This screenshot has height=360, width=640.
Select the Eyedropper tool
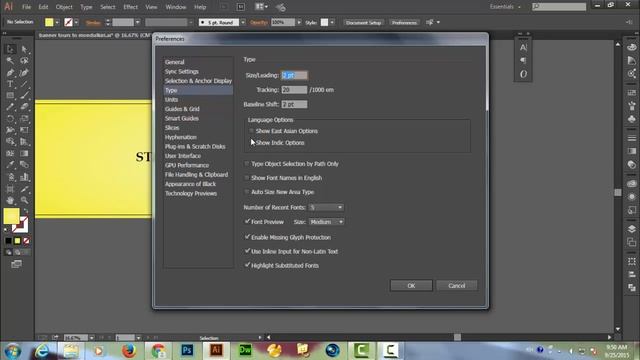[x=10, y=165]
